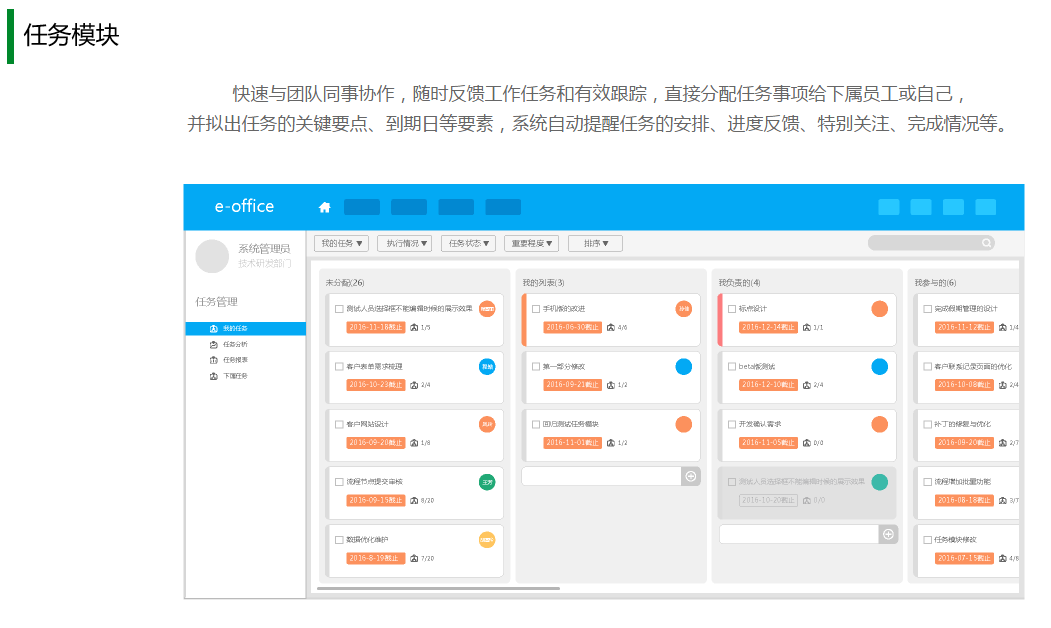Expand the 重要程度 dropdown
Viewport: 1051px width, 628px height.
tap(532, 243)
